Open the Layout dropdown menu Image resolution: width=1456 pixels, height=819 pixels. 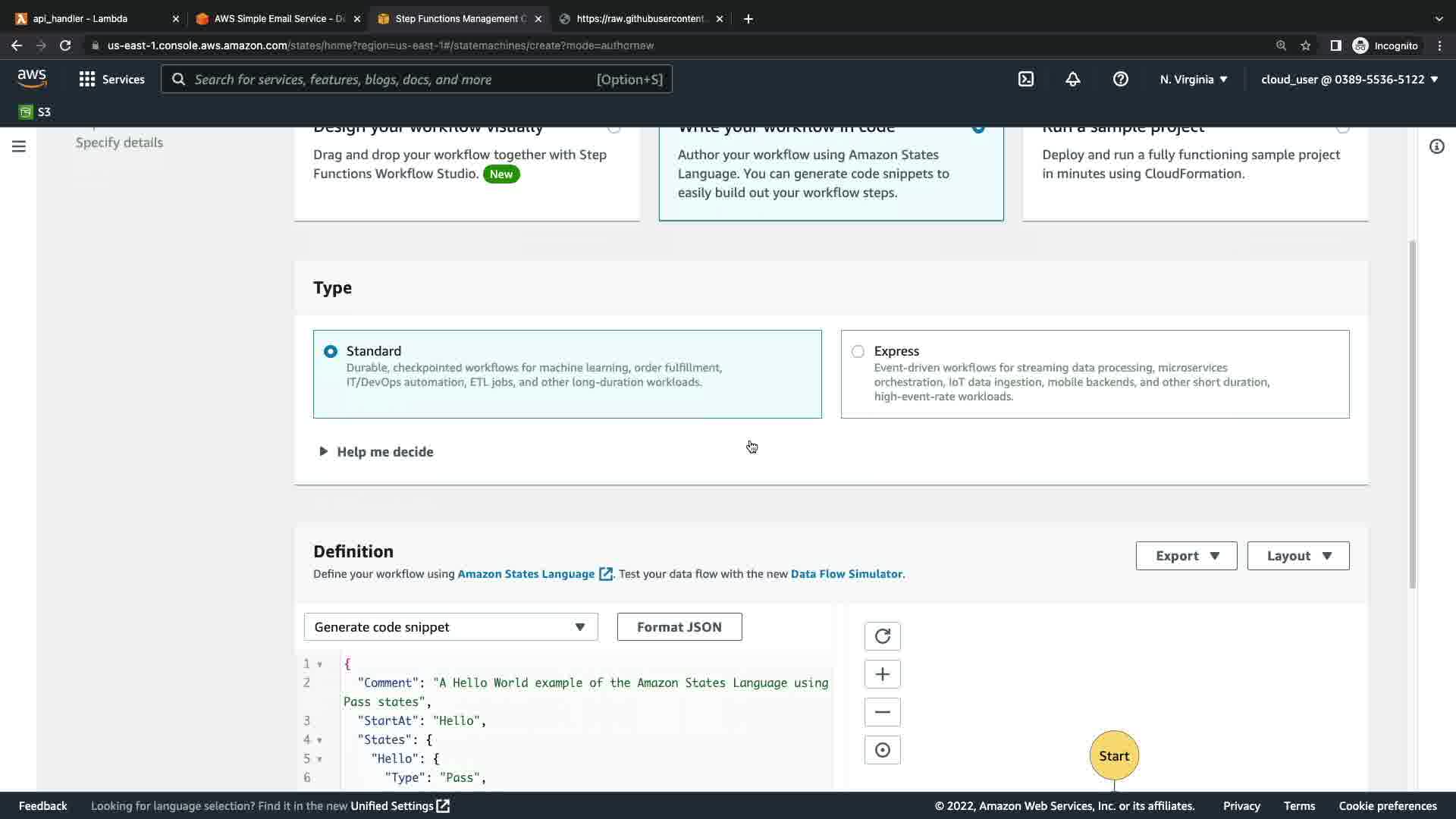pos(1298,556)
